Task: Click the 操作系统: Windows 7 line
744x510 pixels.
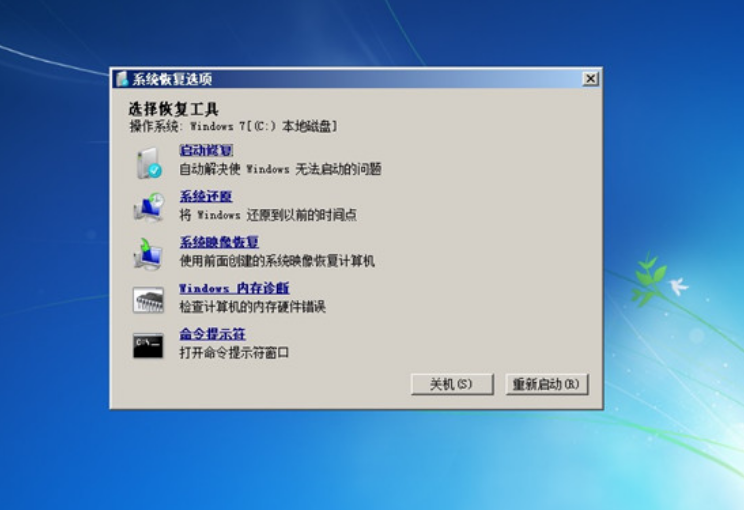Action: [x=233, y=126]
